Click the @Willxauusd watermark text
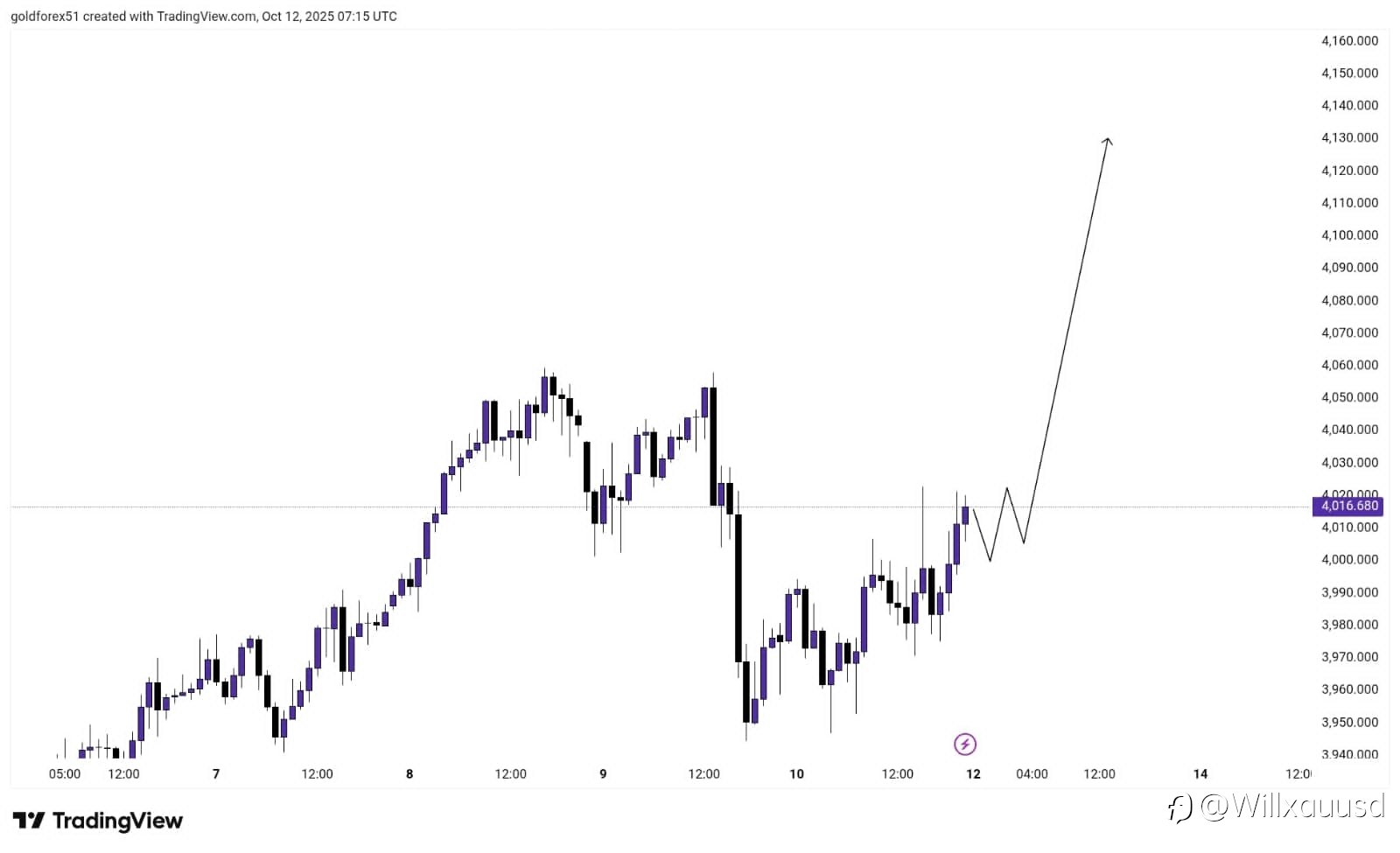 1292,806
